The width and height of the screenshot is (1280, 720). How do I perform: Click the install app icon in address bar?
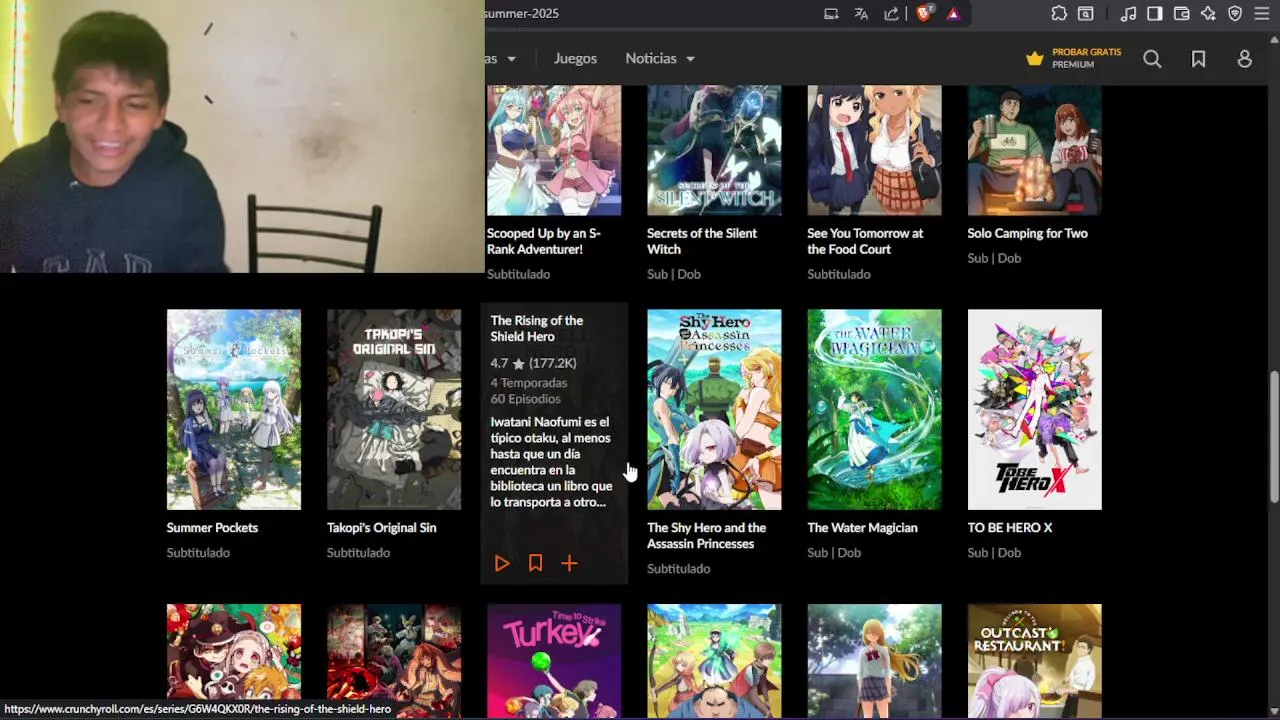click(831, 14)
